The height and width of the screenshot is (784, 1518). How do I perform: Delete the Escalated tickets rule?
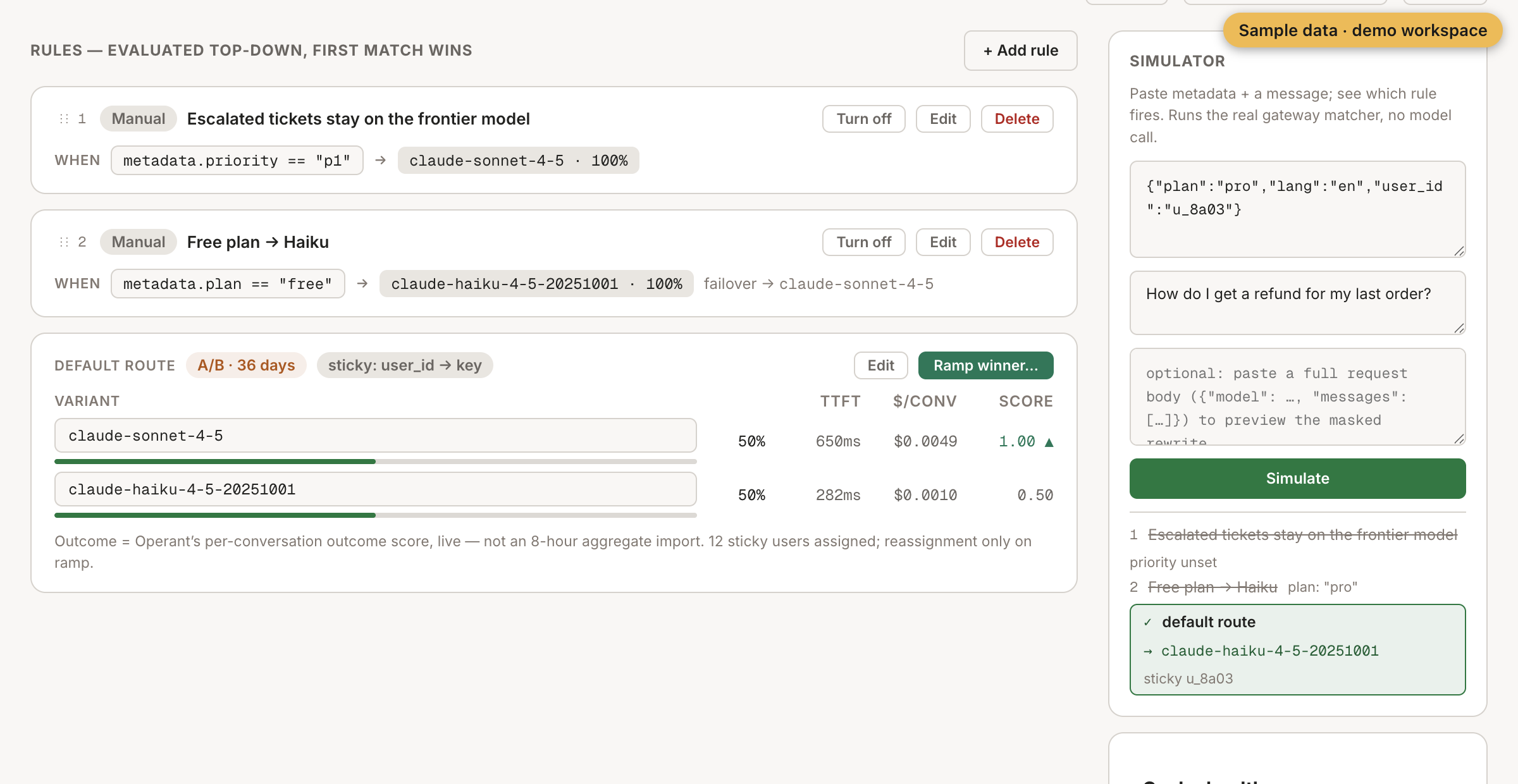pyautogui.click(x=1017, y=119)
